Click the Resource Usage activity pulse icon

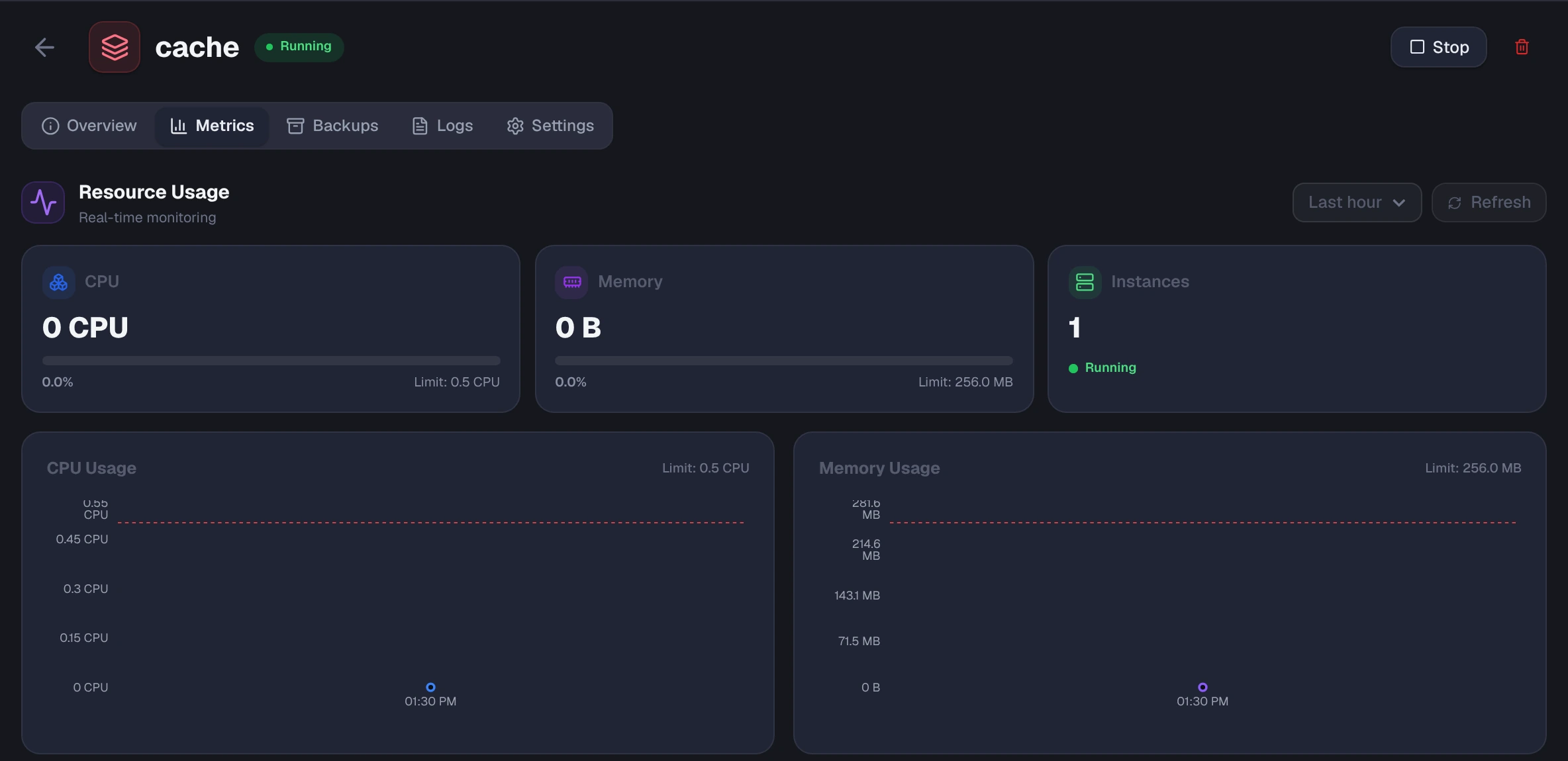(43, 202)
